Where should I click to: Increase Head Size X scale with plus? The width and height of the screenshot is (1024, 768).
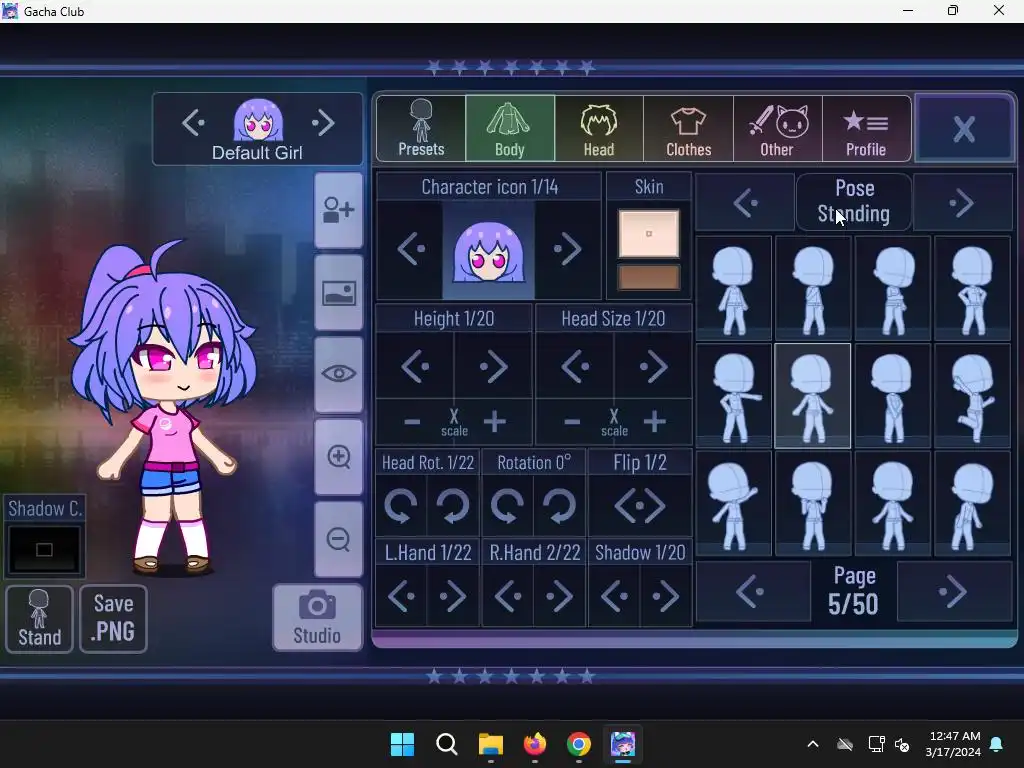(654, 422)
